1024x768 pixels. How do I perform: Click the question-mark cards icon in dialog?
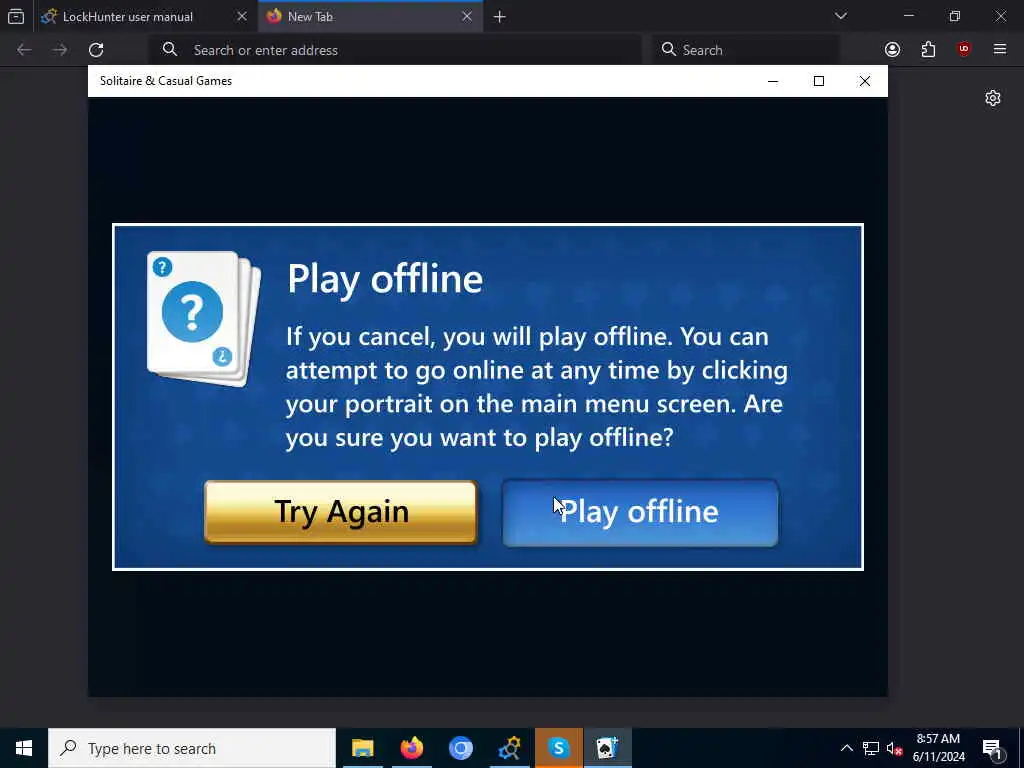pos(204,319)
